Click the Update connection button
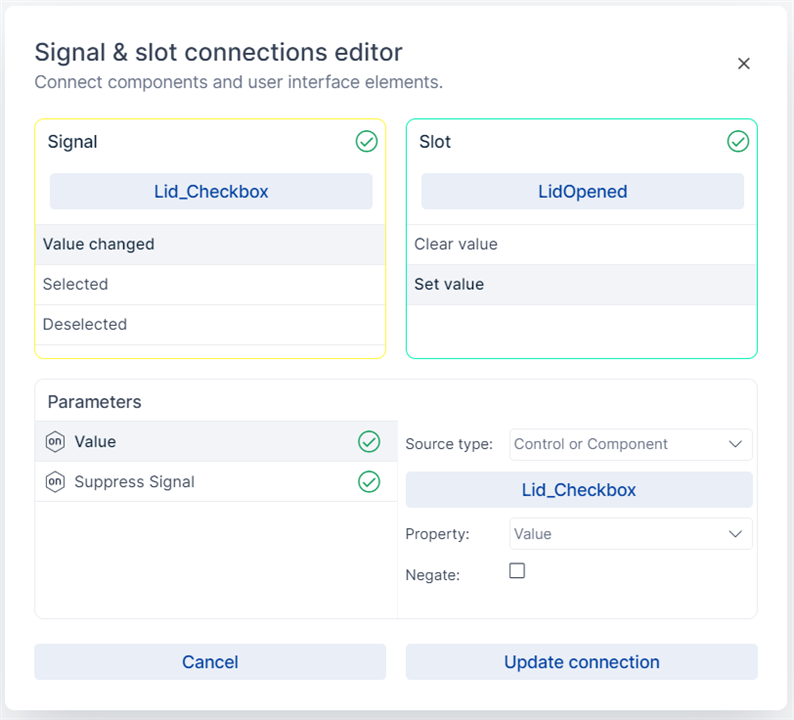 (x=581, y=662)
